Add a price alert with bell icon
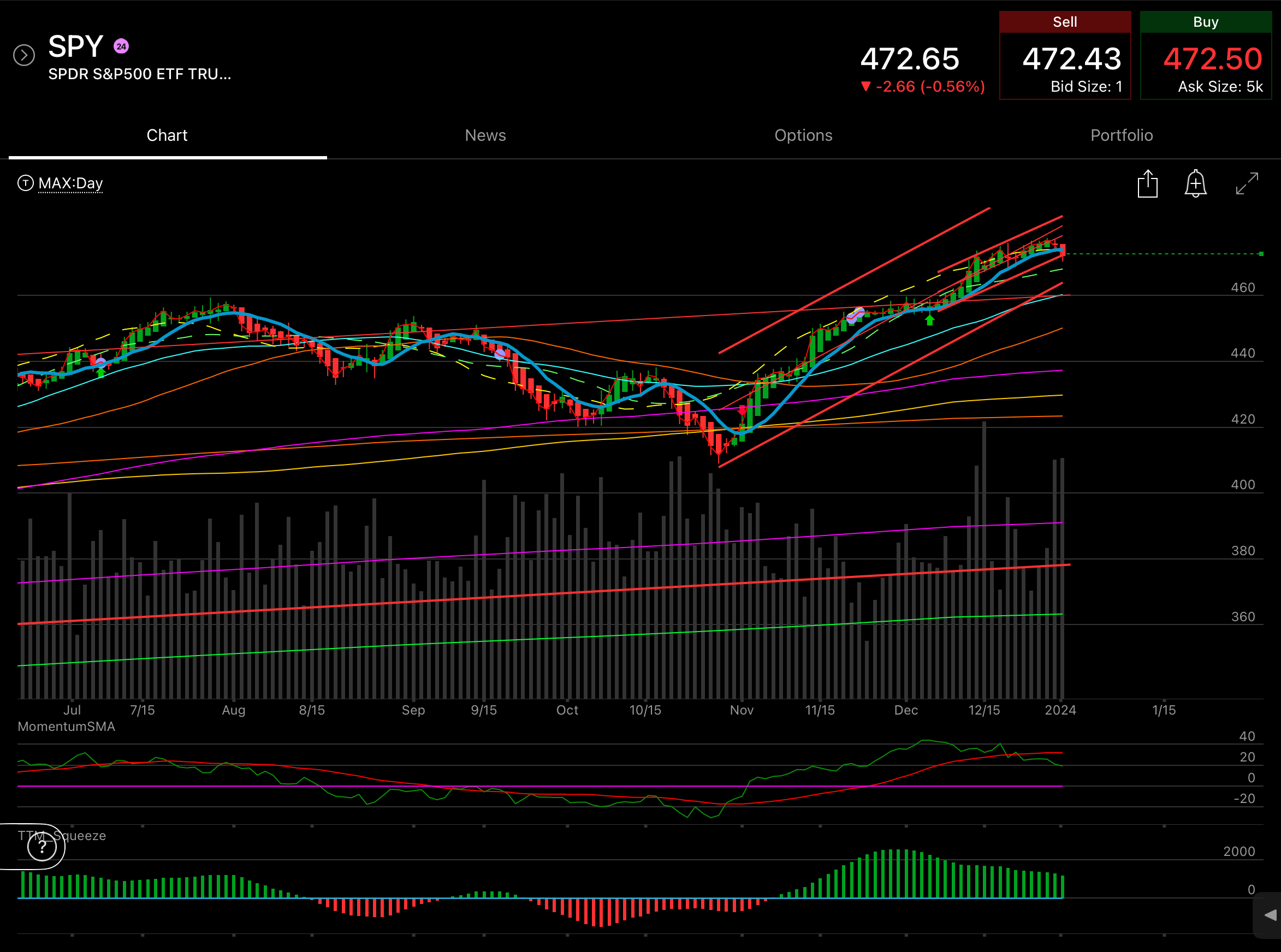Viewport: 1281px width, 952px height. click(1195, 185)
